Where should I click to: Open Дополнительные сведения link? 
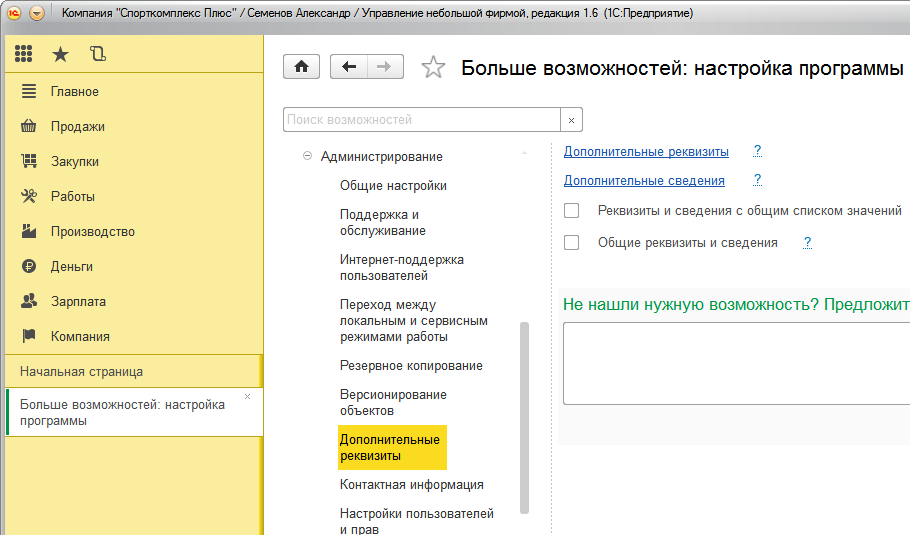tap(644, 181)
